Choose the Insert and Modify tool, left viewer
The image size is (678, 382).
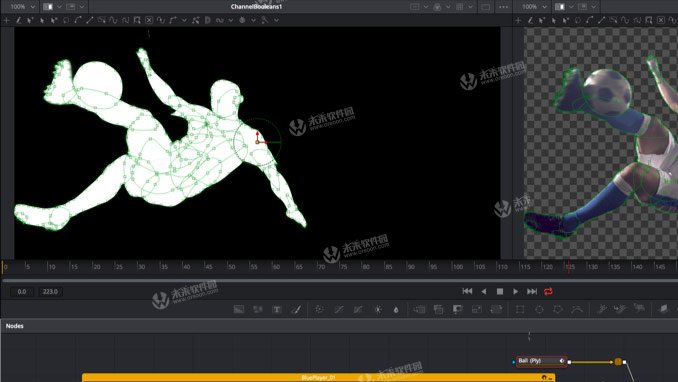30,20
